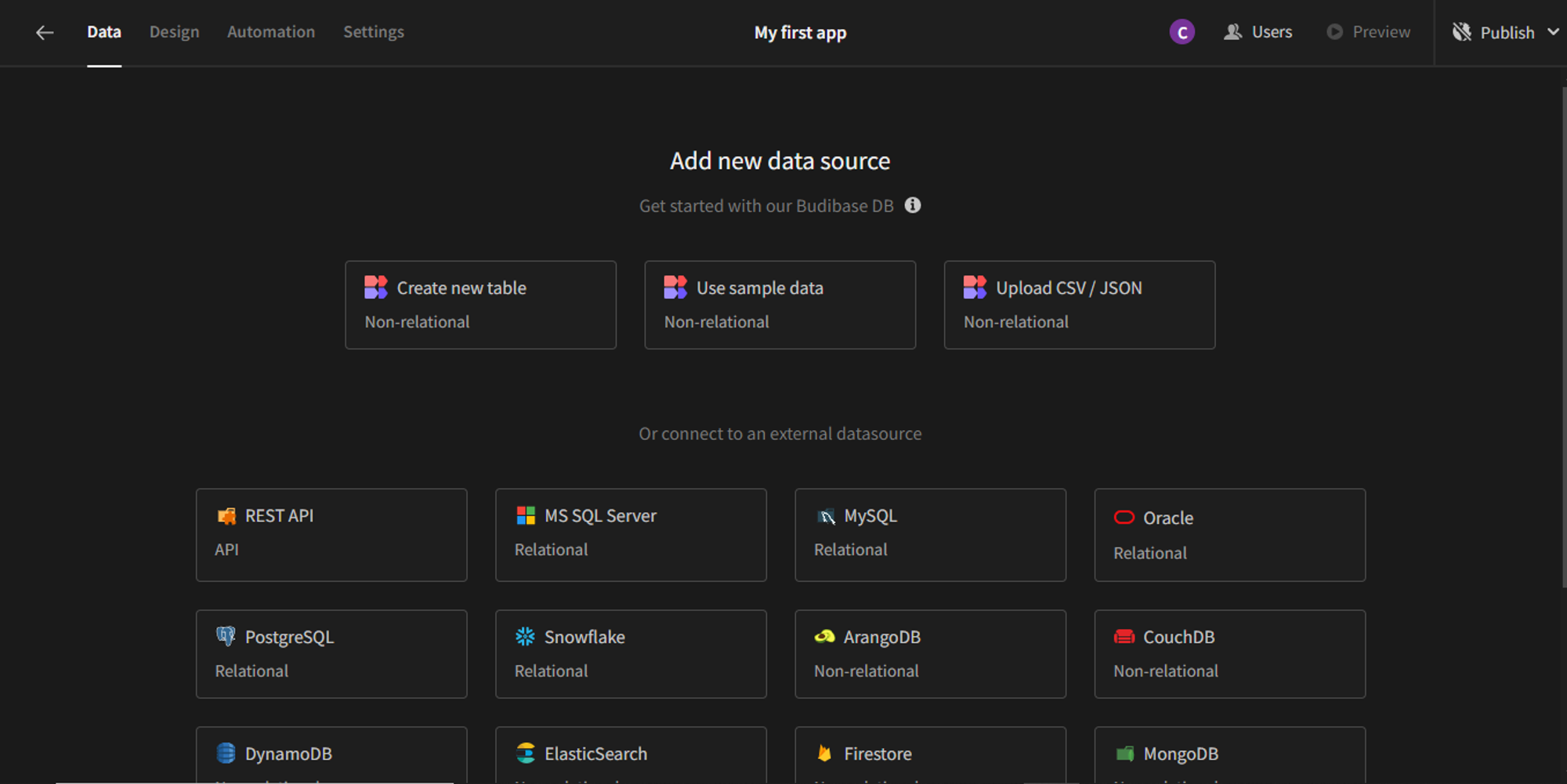Click the Budibase logo on Use sample data
Viewport: 1567px width, 784px height.
click(675, 287)
